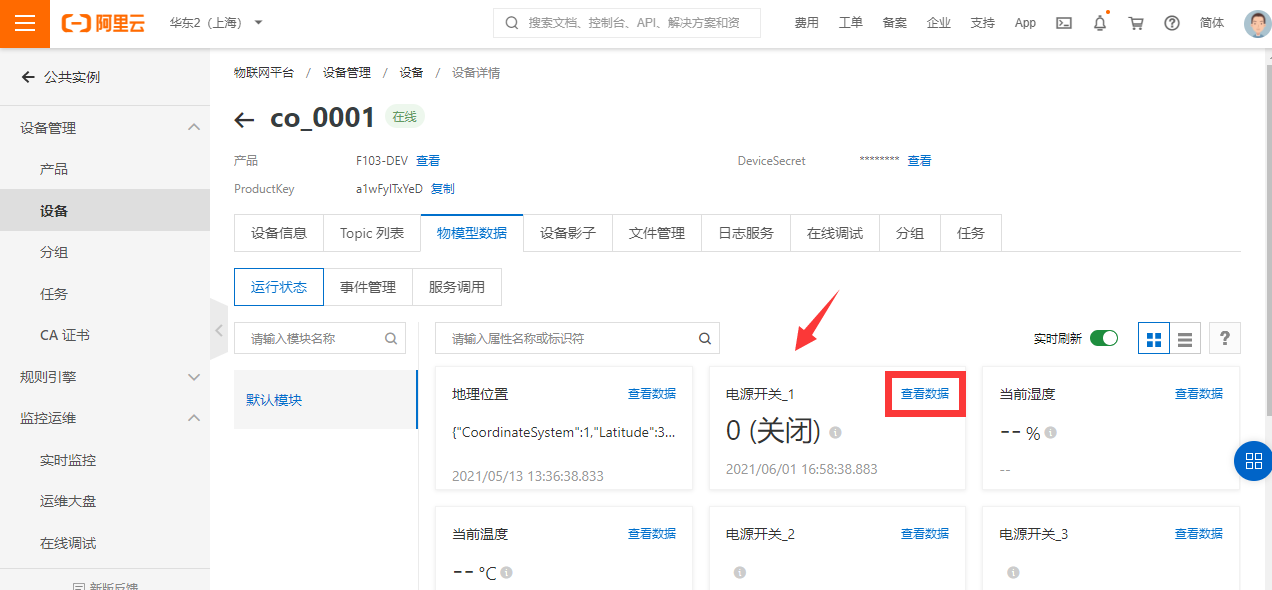
Task: View data for 地理位置
Action: (x=652, y=394)
